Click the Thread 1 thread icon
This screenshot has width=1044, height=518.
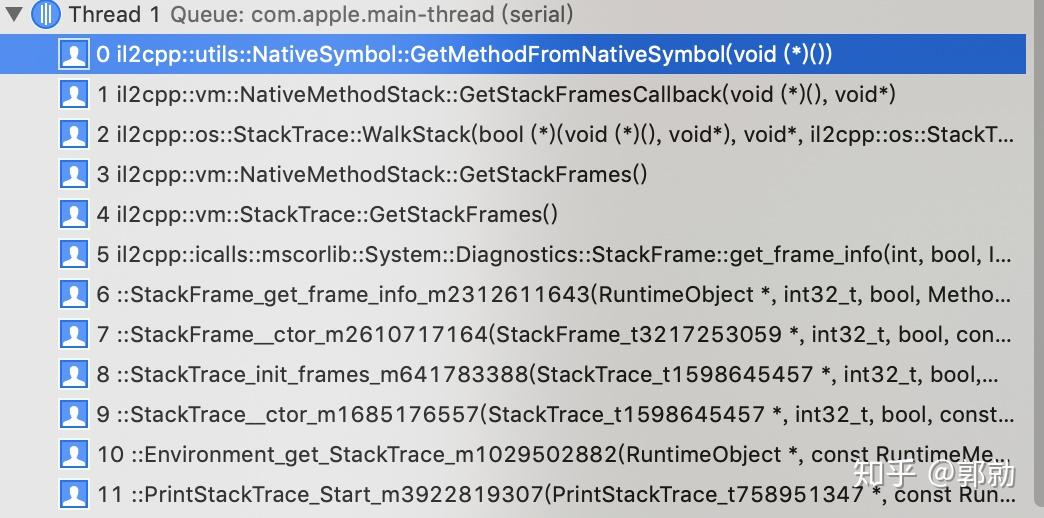[x=46, y=15]
